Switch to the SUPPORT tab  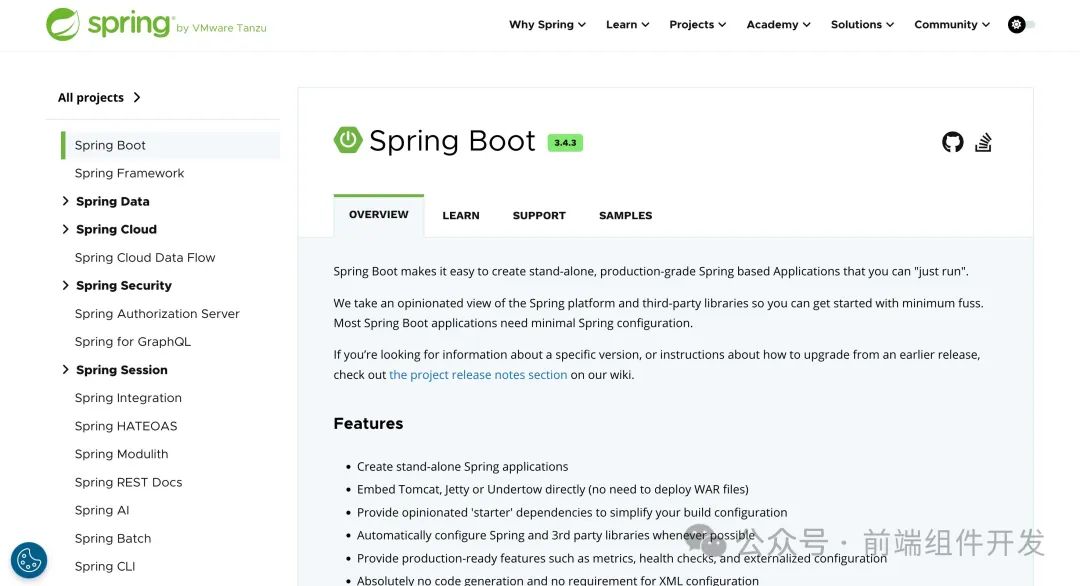click(538, 215)
